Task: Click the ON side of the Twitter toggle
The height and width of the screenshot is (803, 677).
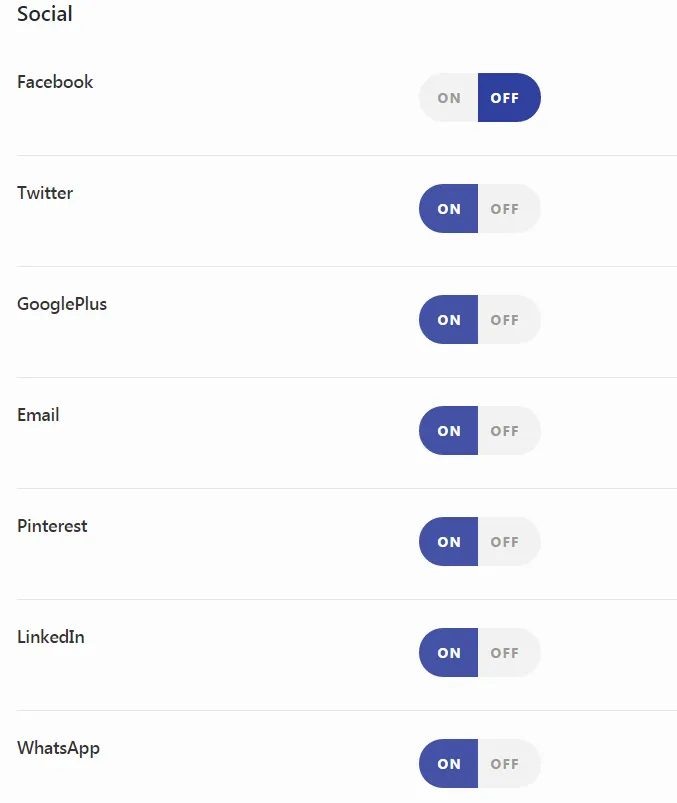Action: [x=449, y=209]
